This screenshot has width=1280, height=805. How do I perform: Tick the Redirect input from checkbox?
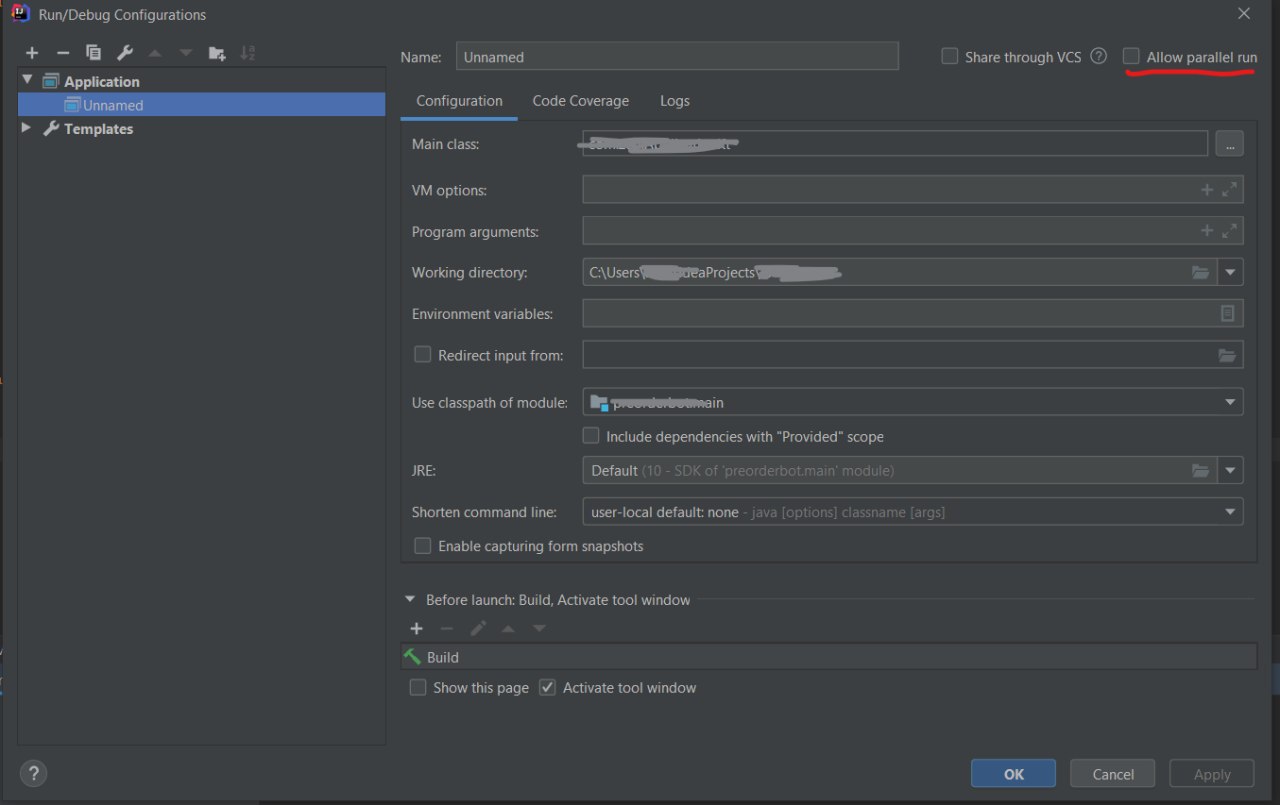(x=422, y=355)
